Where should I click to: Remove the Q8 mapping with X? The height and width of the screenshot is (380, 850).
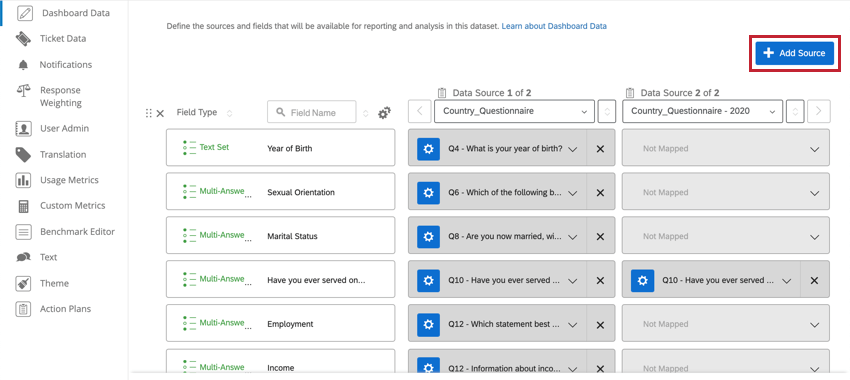click(x=600, y=236)
